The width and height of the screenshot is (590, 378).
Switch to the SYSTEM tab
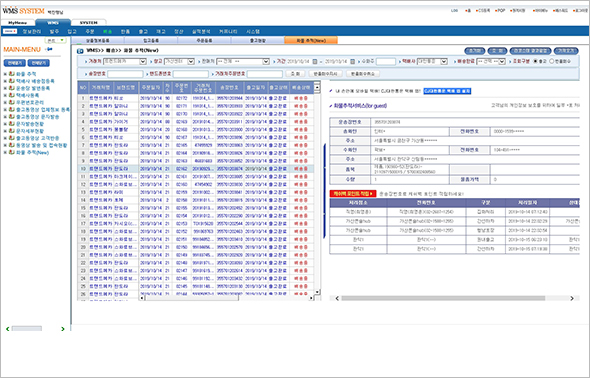[x=88, y=23]
